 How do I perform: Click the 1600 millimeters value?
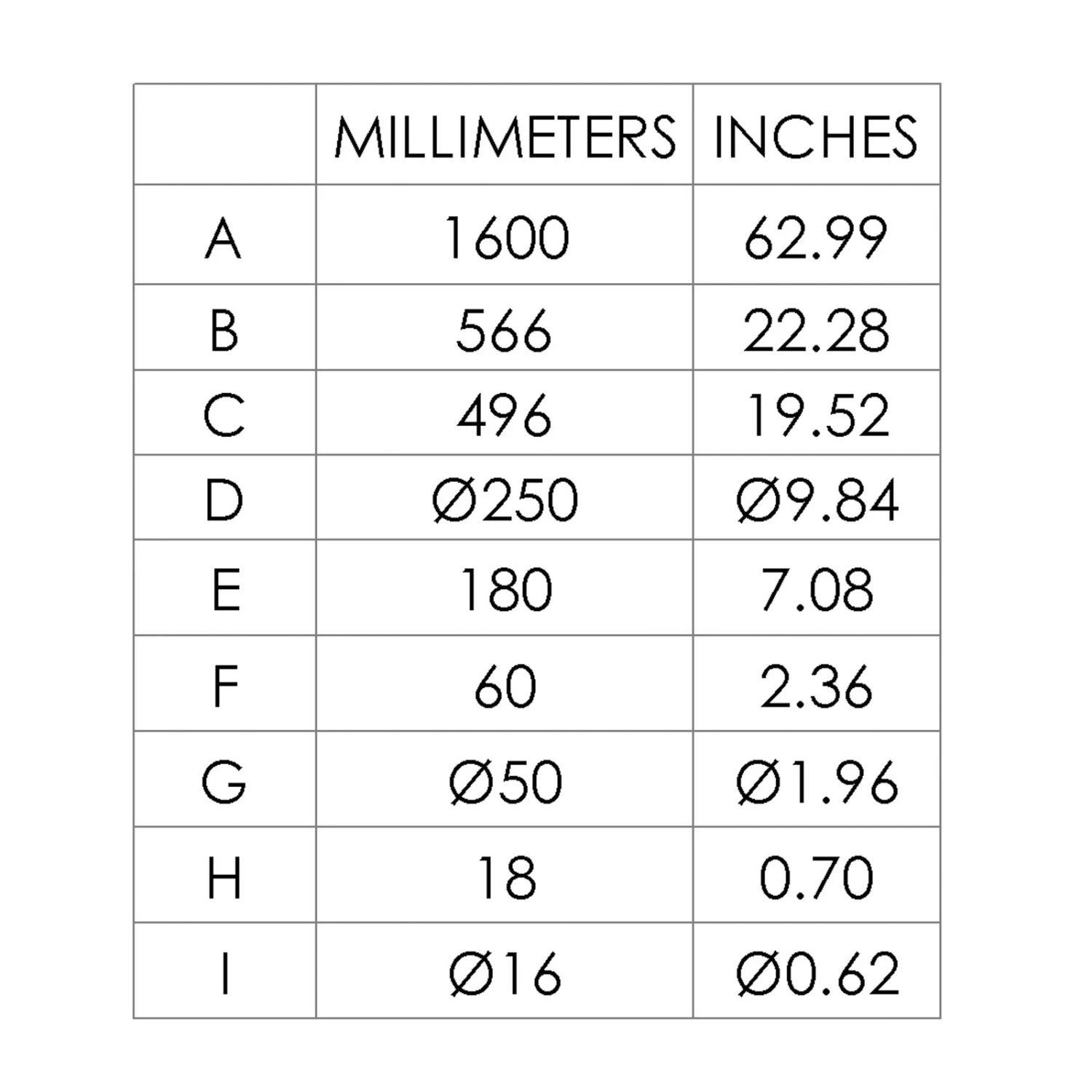coord(505,238)
